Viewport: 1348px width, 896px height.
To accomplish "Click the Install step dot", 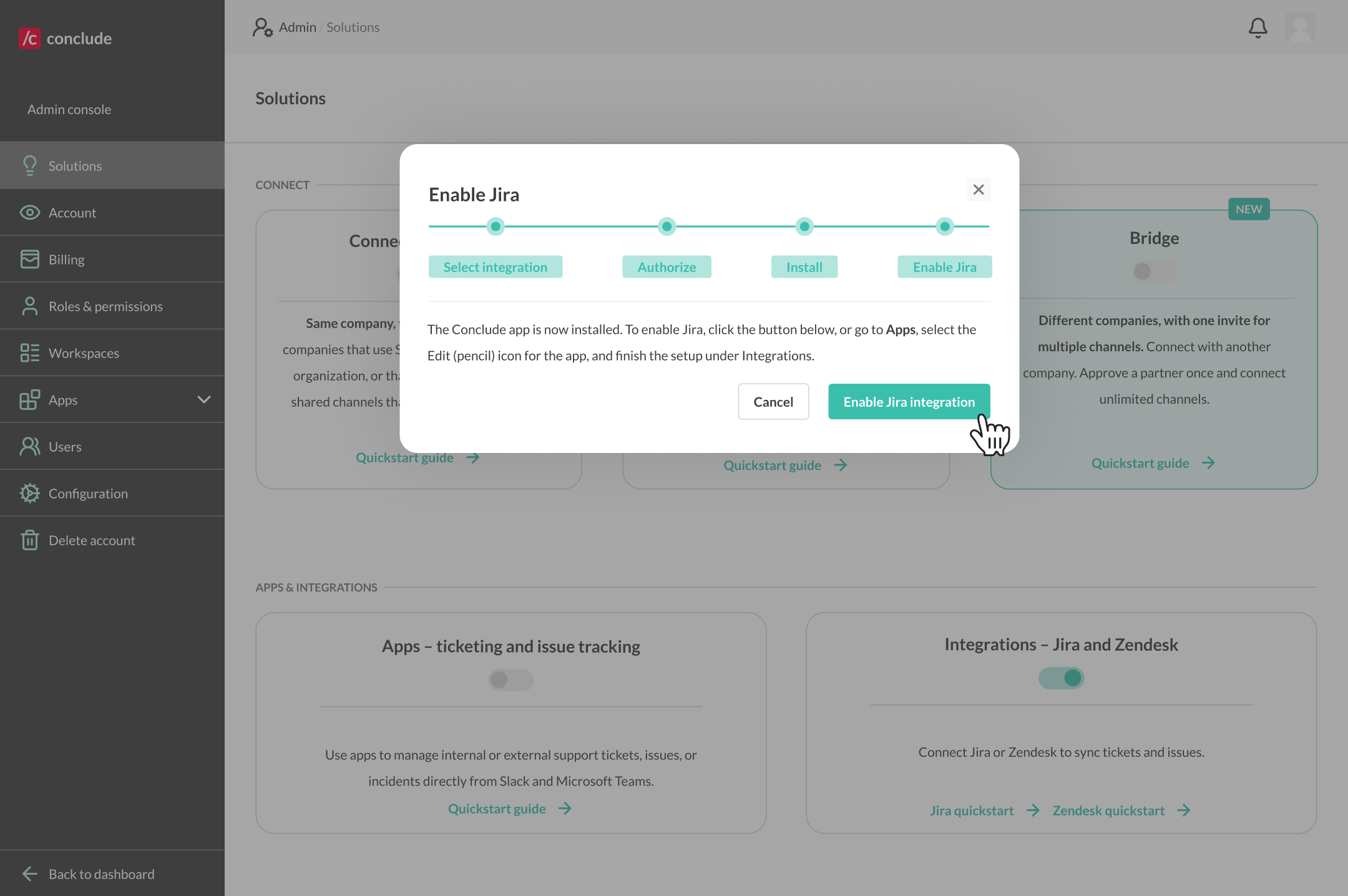I will pyautogui.click(x=804, y=226).
